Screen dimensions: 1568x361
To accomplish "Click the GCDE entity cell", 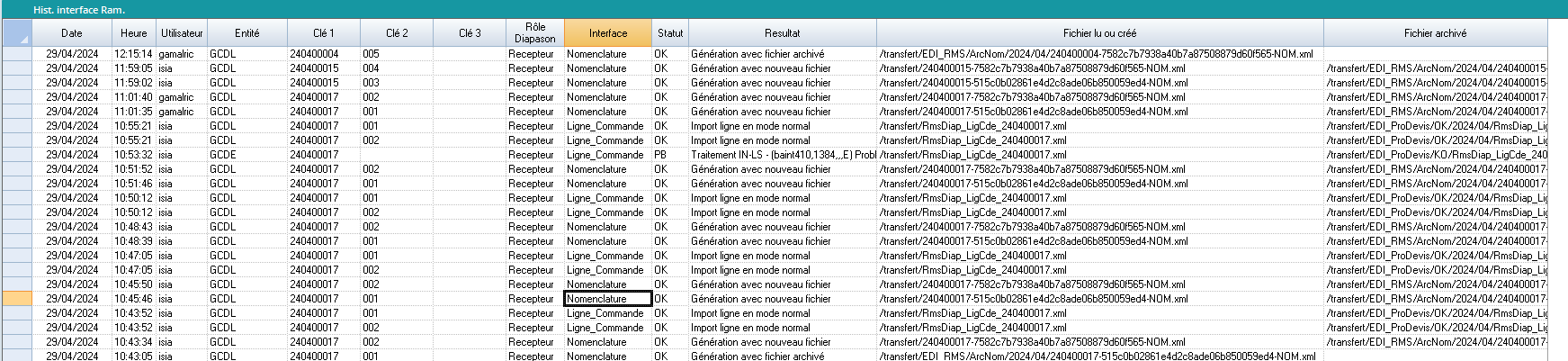I will tap(223, 155).
